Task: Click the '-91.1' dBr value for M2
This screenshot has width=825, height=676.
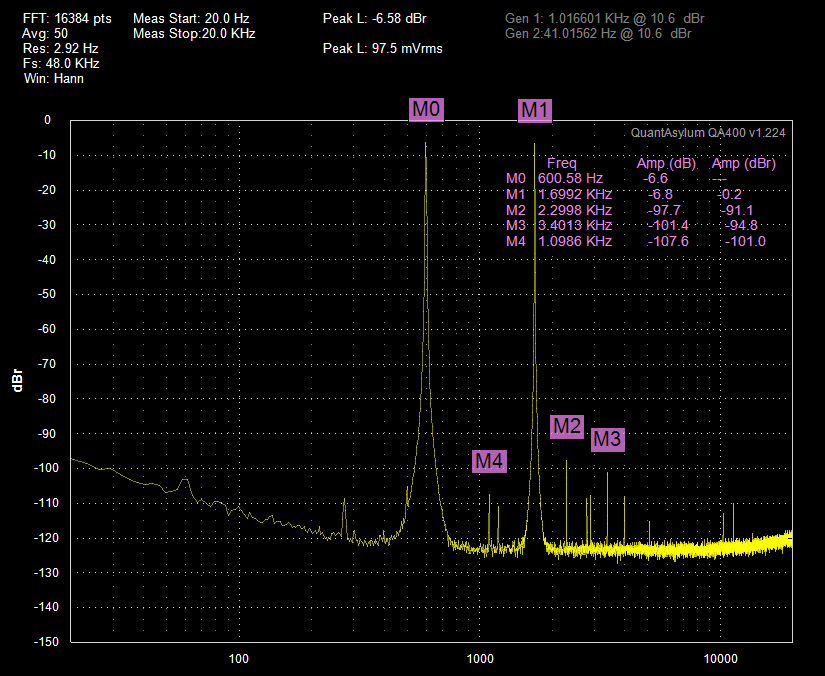Action: [x=737, y=210]
